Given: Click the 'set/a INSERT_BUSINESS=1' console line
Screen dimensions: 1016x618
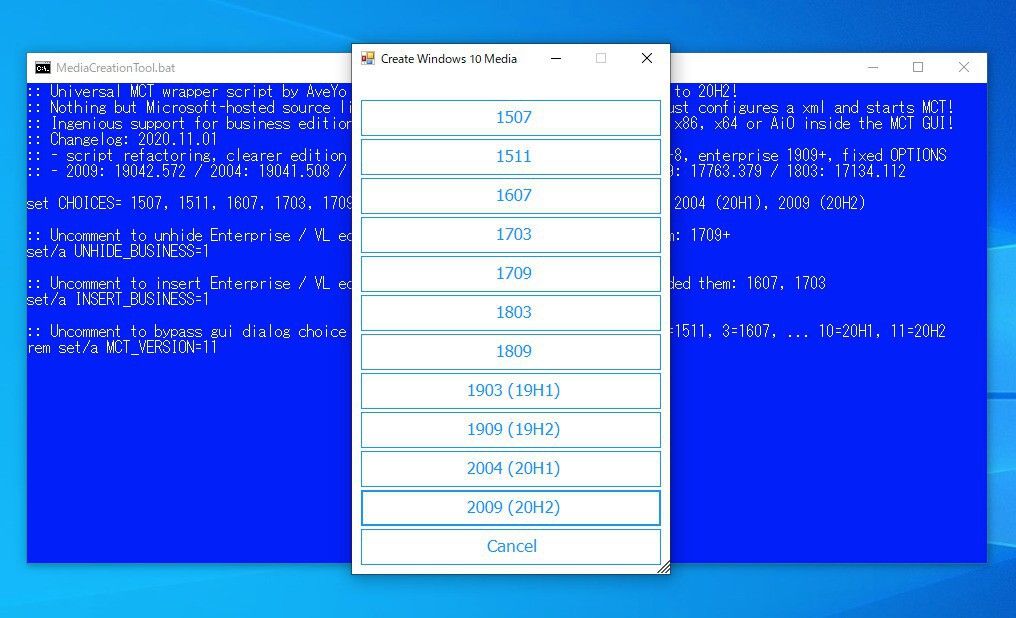Looking at the screenshot, I should [x=118, y=299].
